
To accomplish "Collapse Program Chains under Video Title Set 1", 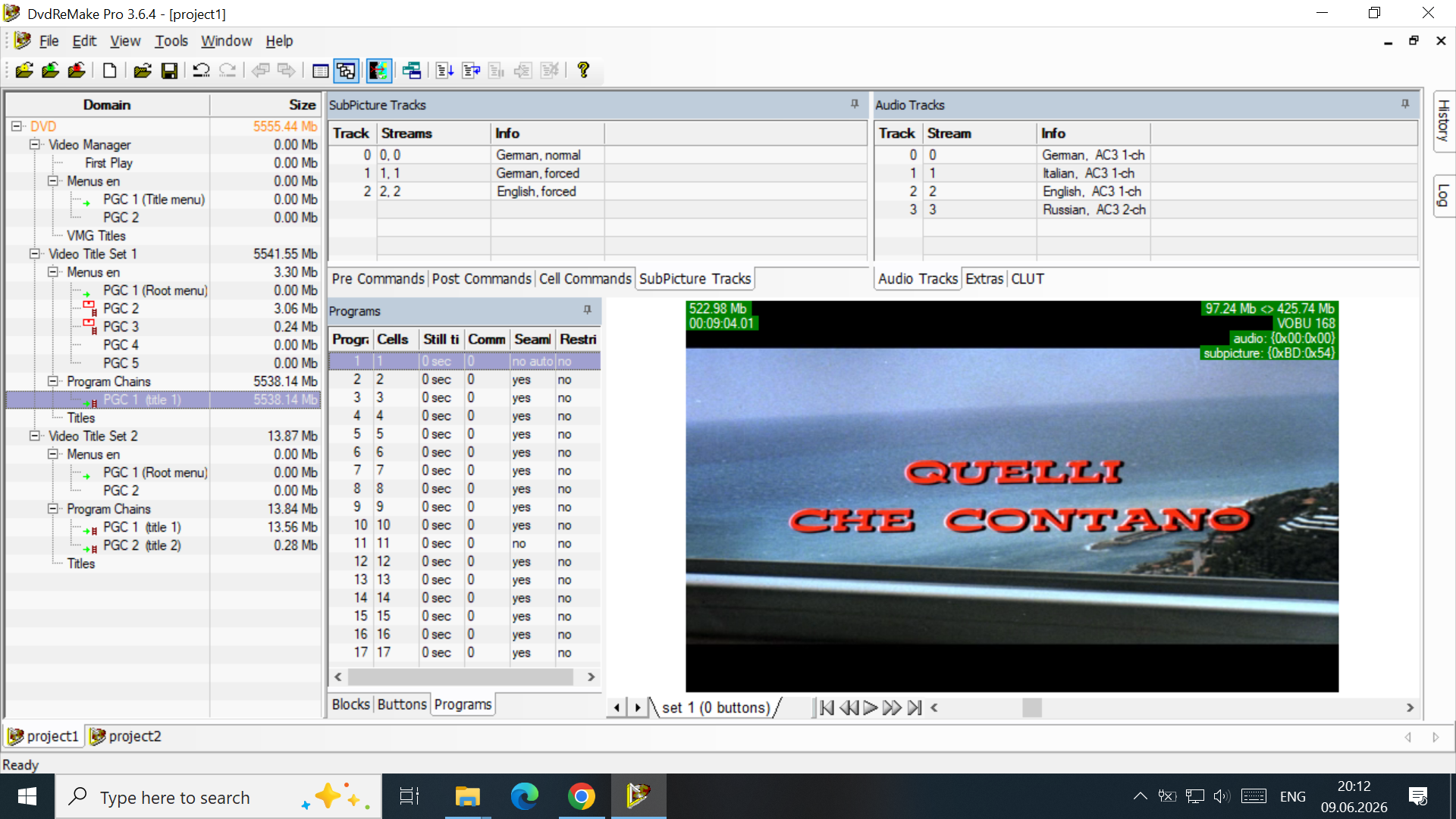I will coord(52,381).
